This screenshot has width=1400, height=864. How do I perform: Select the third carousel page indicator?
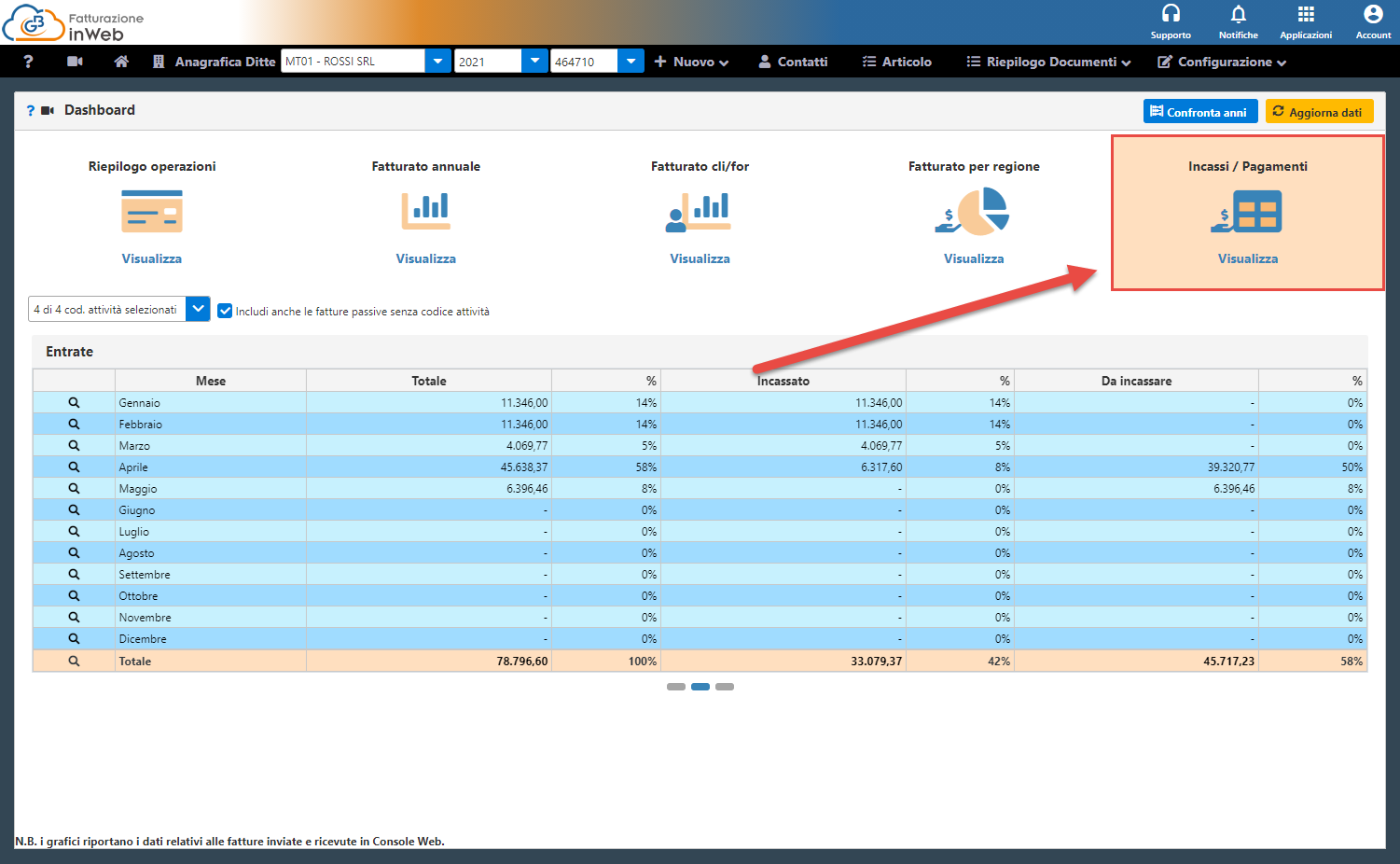pos(725,687)
